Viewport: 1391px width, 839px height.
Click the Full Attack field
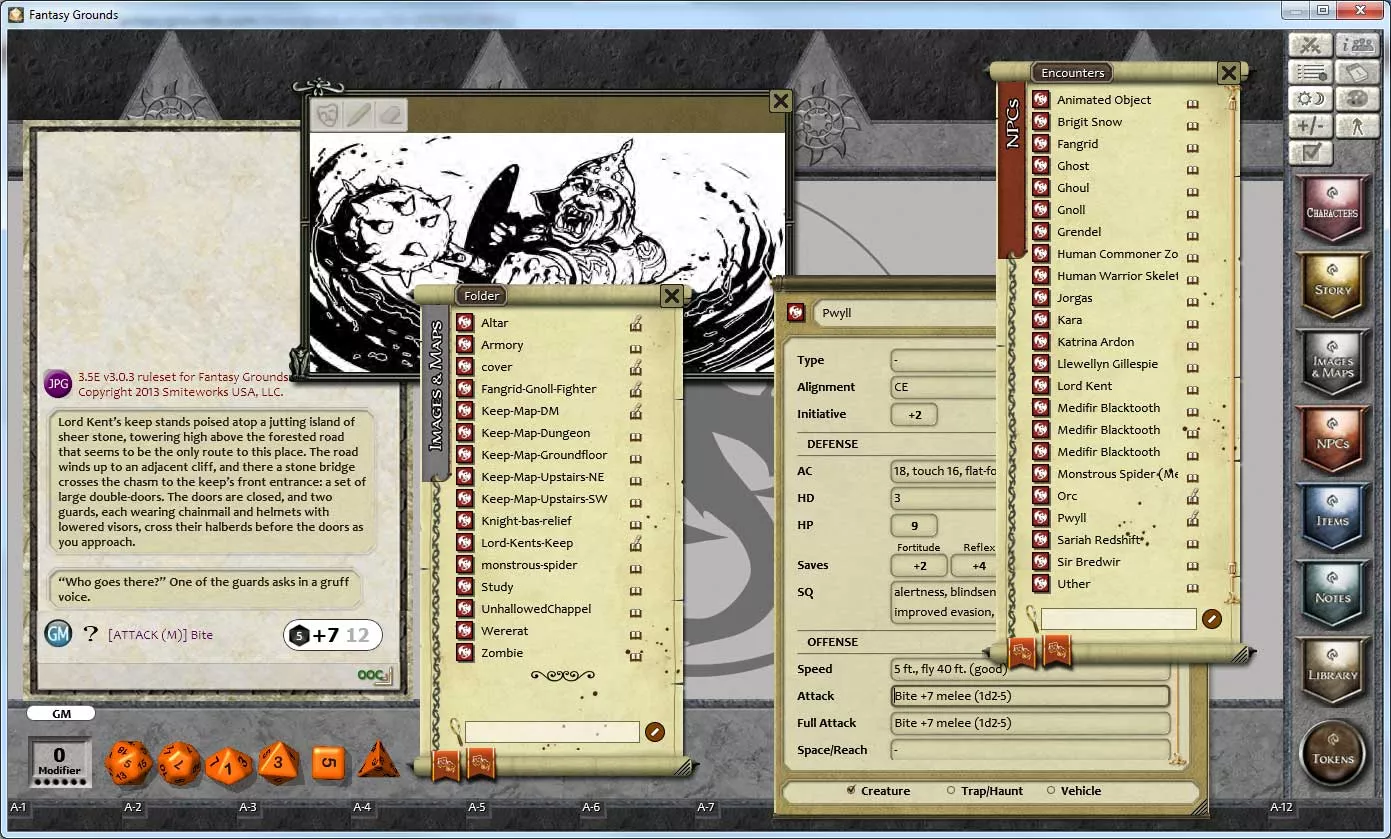click(1030, 723)
